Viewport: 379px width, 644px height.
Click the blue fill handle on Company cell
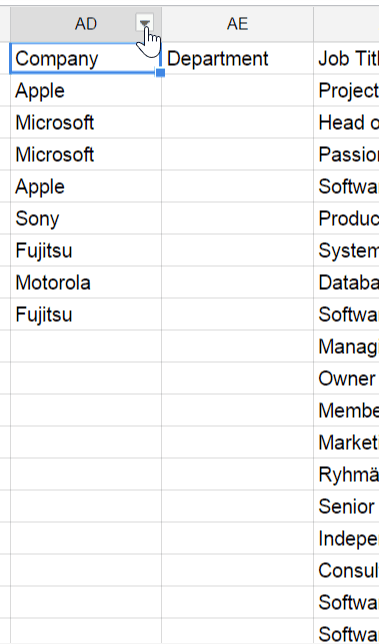point(161,73)
